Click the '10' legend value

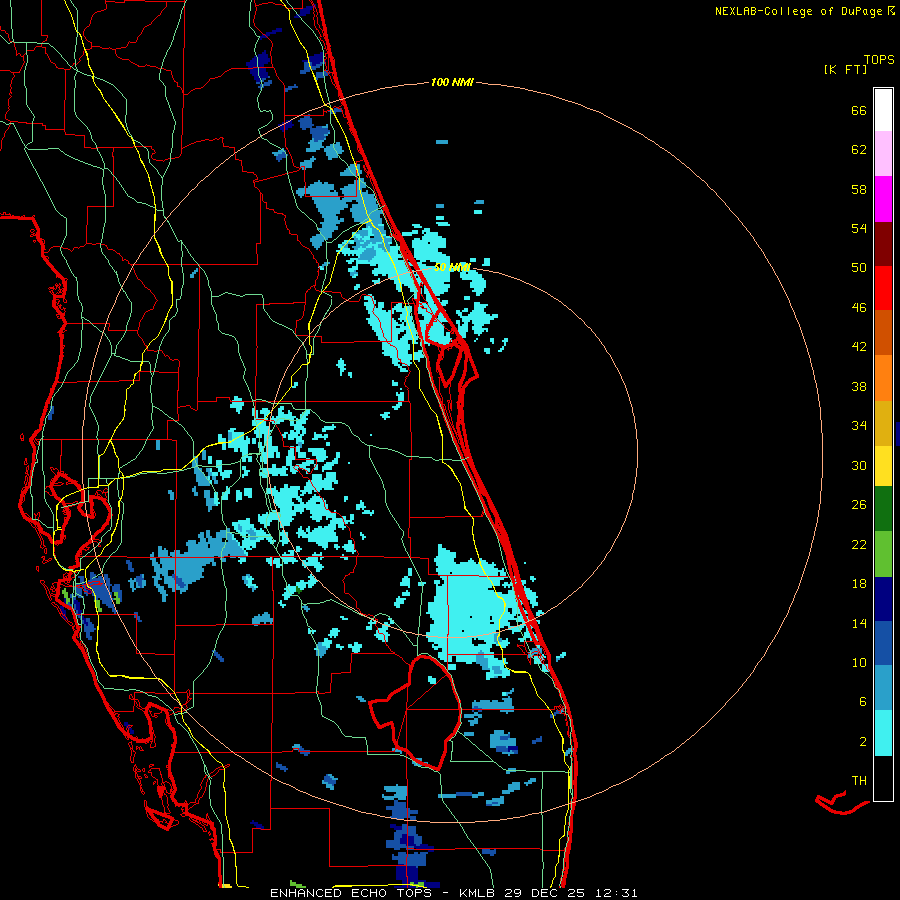coord(859,662)
